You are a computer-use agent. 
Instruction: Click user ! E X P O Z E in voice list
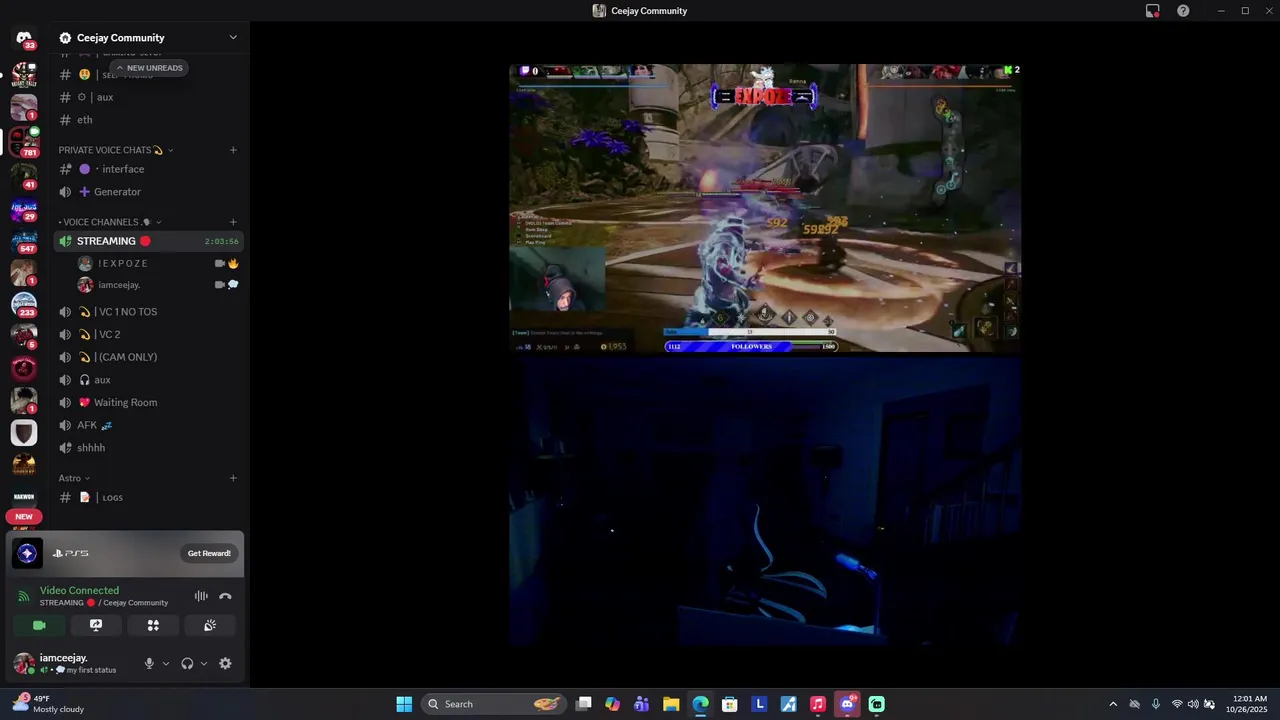123,263
